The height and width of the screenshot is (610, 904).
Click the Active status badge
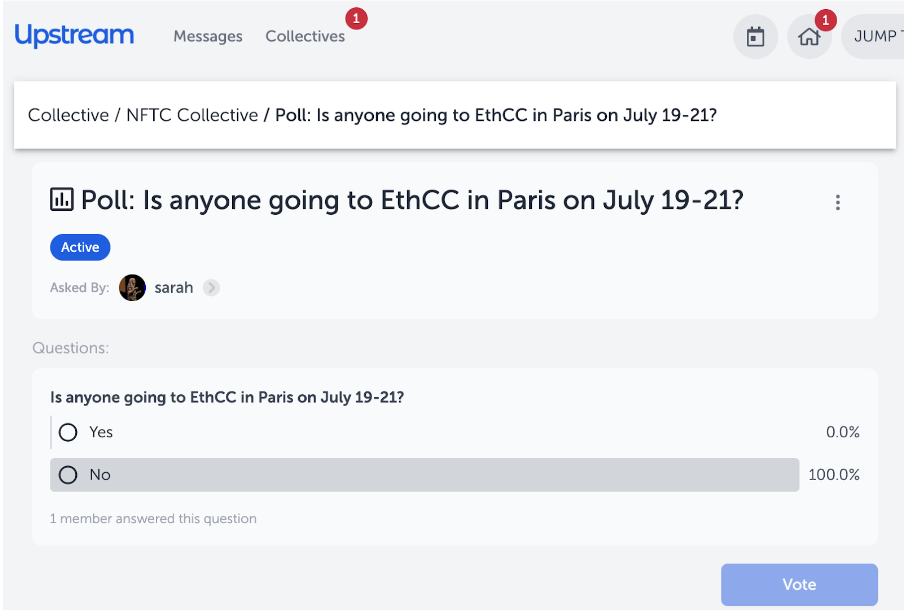point(80,247)
